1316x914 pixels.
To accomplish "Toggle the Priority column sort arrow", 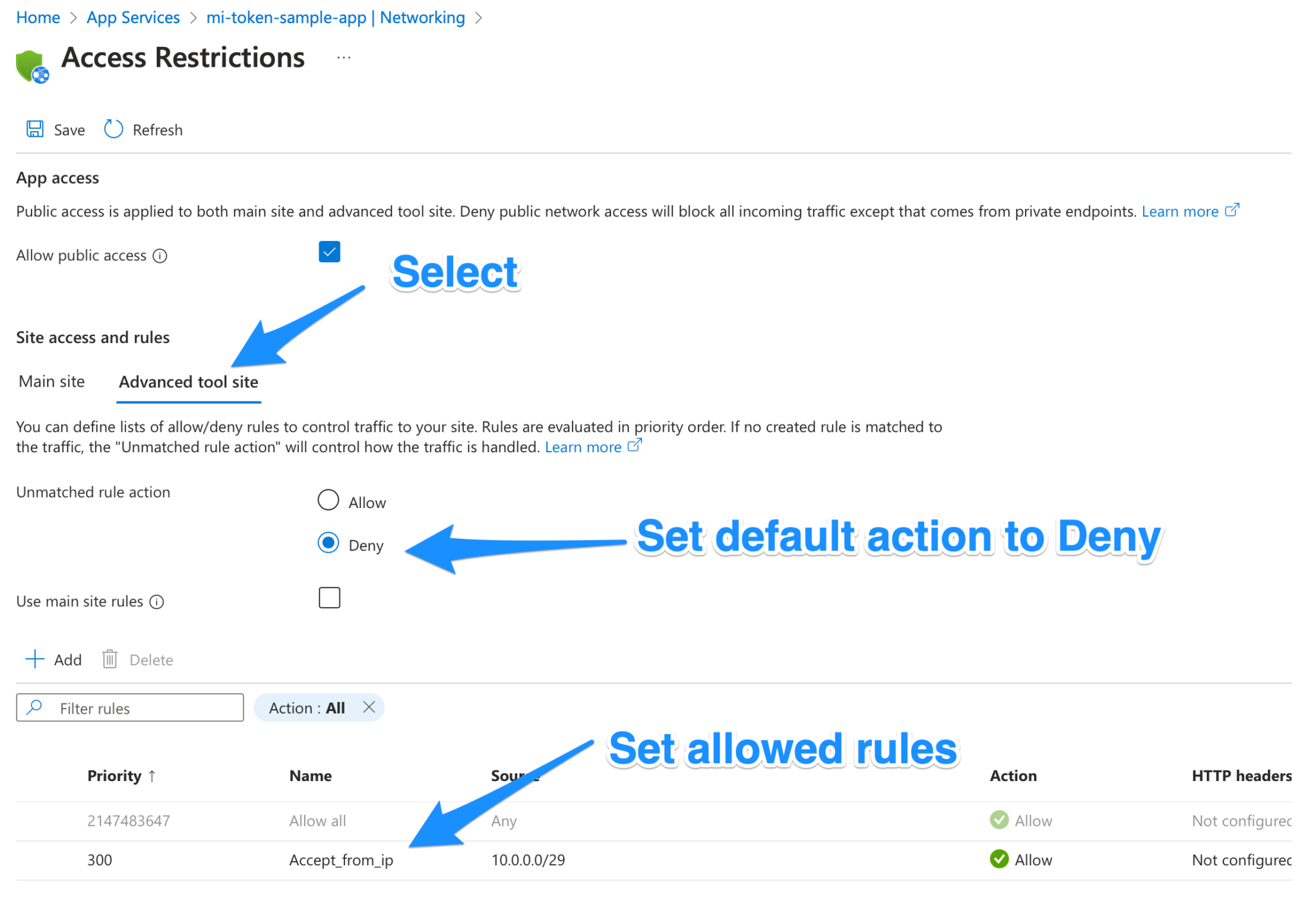I will coord(153,776).
